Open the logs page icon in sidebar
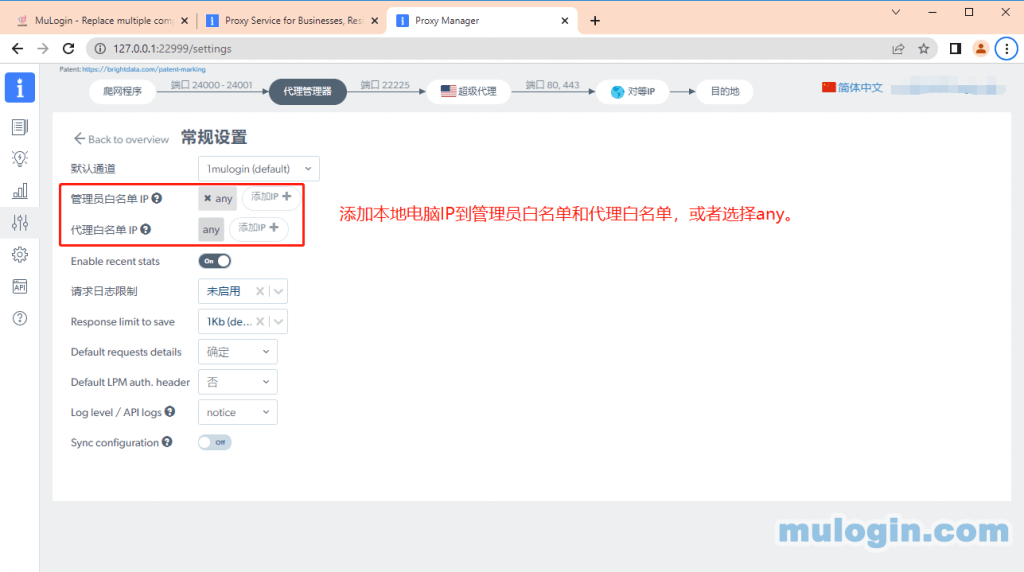1024x572 pixels. click(19, 127)
